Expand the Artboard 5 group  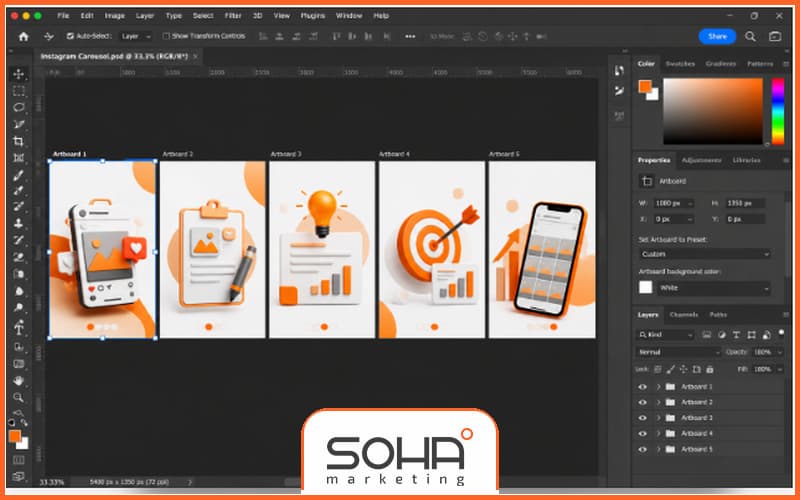[658, 449]
